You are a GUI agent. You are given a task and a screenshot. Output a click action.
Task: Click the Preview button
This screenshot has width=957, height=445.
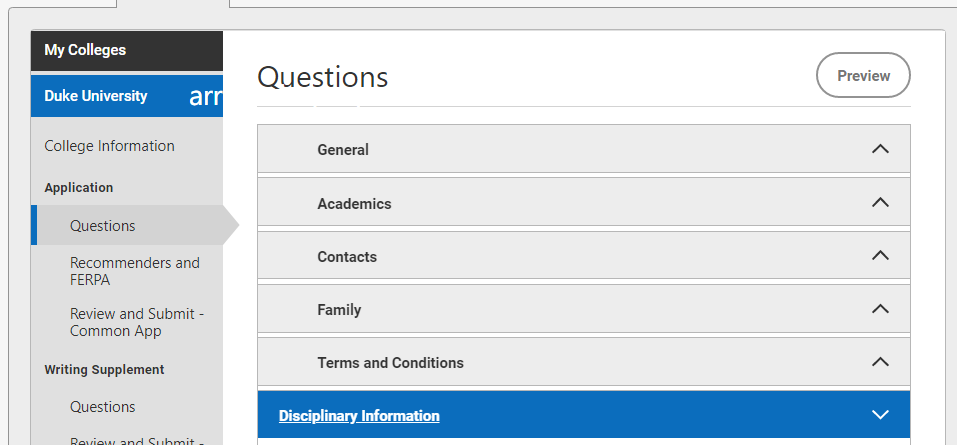(863, 75)
